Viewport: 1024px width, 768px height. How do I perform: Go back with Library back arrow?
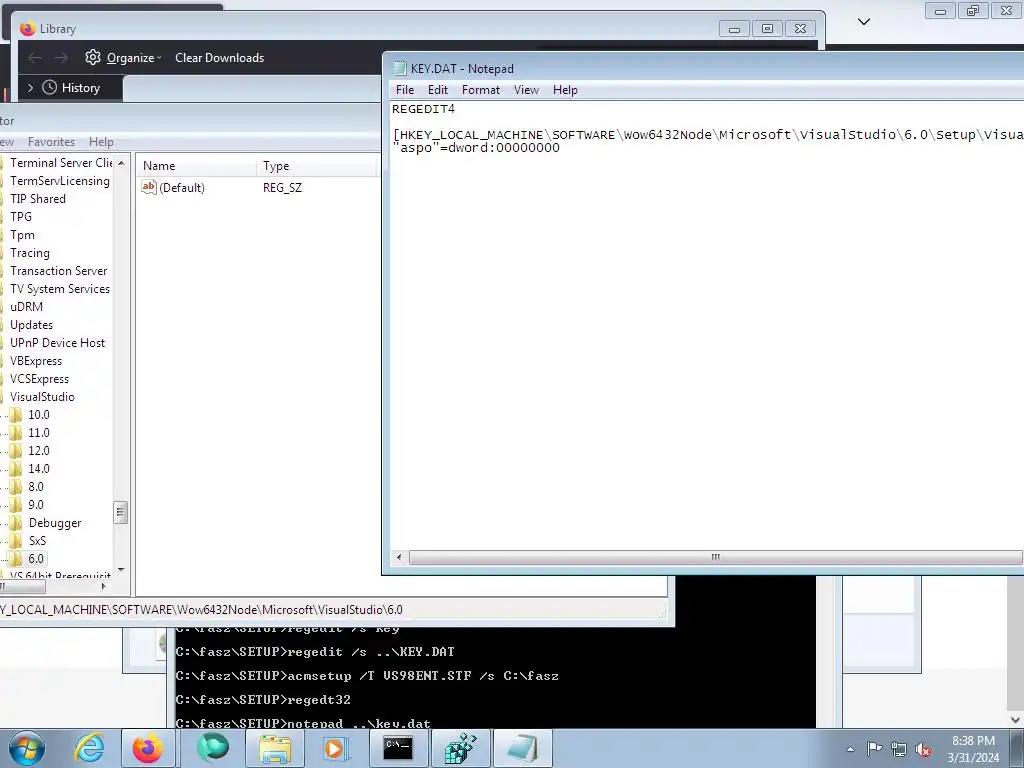pos(35,57)
